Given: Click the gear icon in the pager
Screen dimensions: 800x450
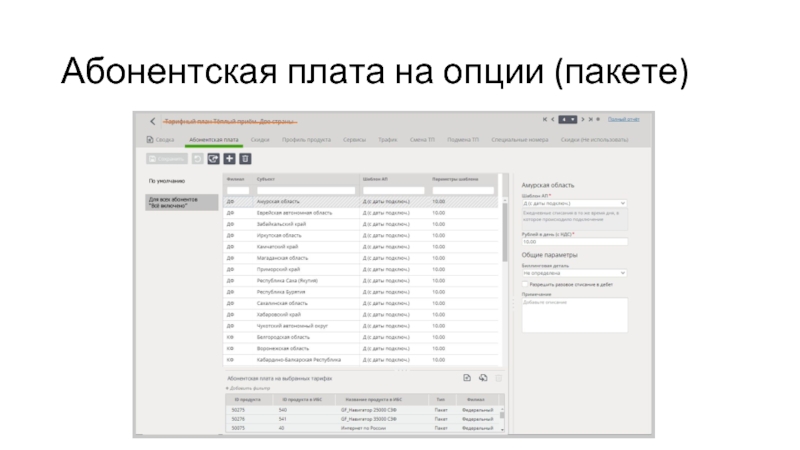Looking at the screenshot, I should click(598, 119).
